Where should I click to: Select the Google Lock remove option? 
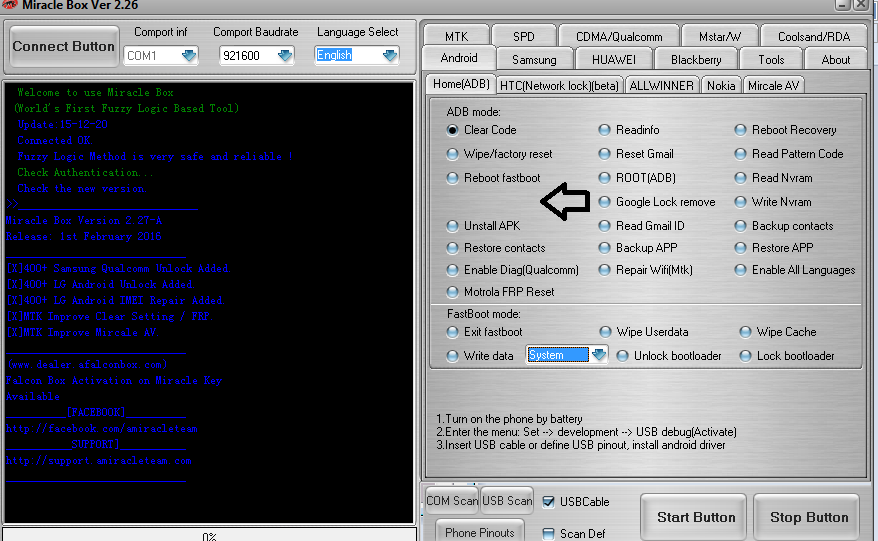click(605, 202)
